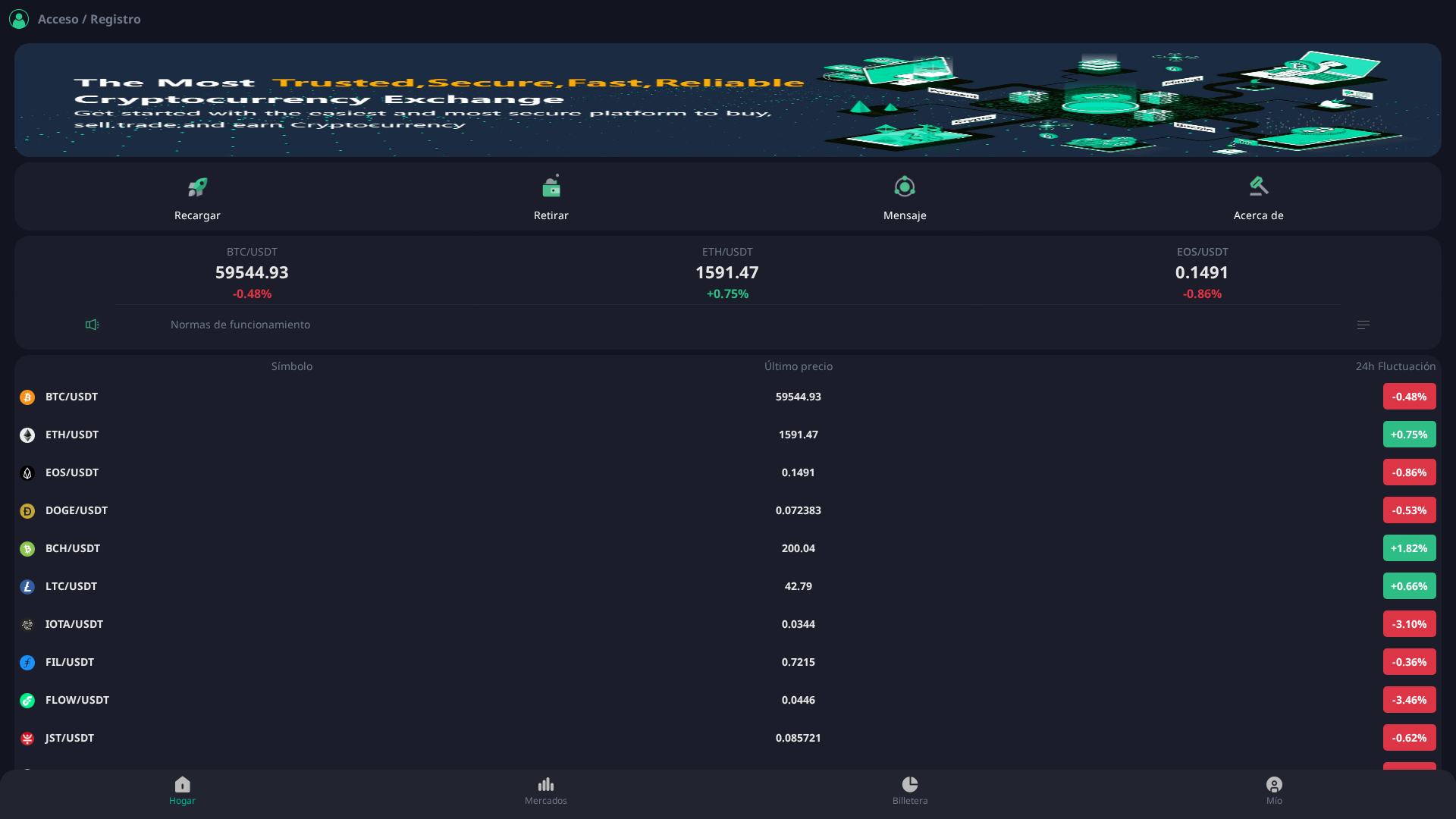This screenshot has width=1456, height=819.
Task: Click the Recargar label
Action: coord(197,215)
